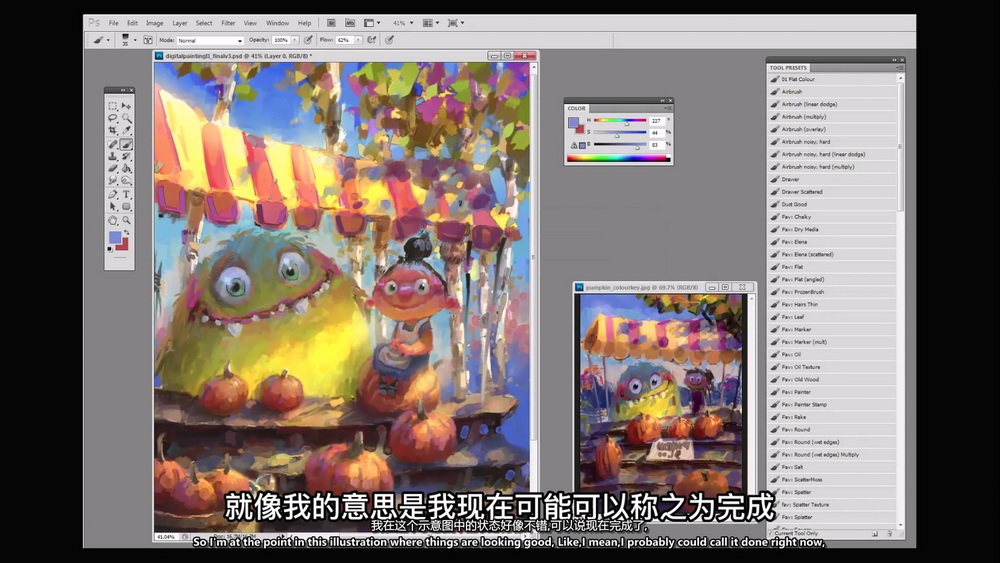1000x563 pixels.
Task: Swap foreground and background colors
Action: [x=126, y=232]
